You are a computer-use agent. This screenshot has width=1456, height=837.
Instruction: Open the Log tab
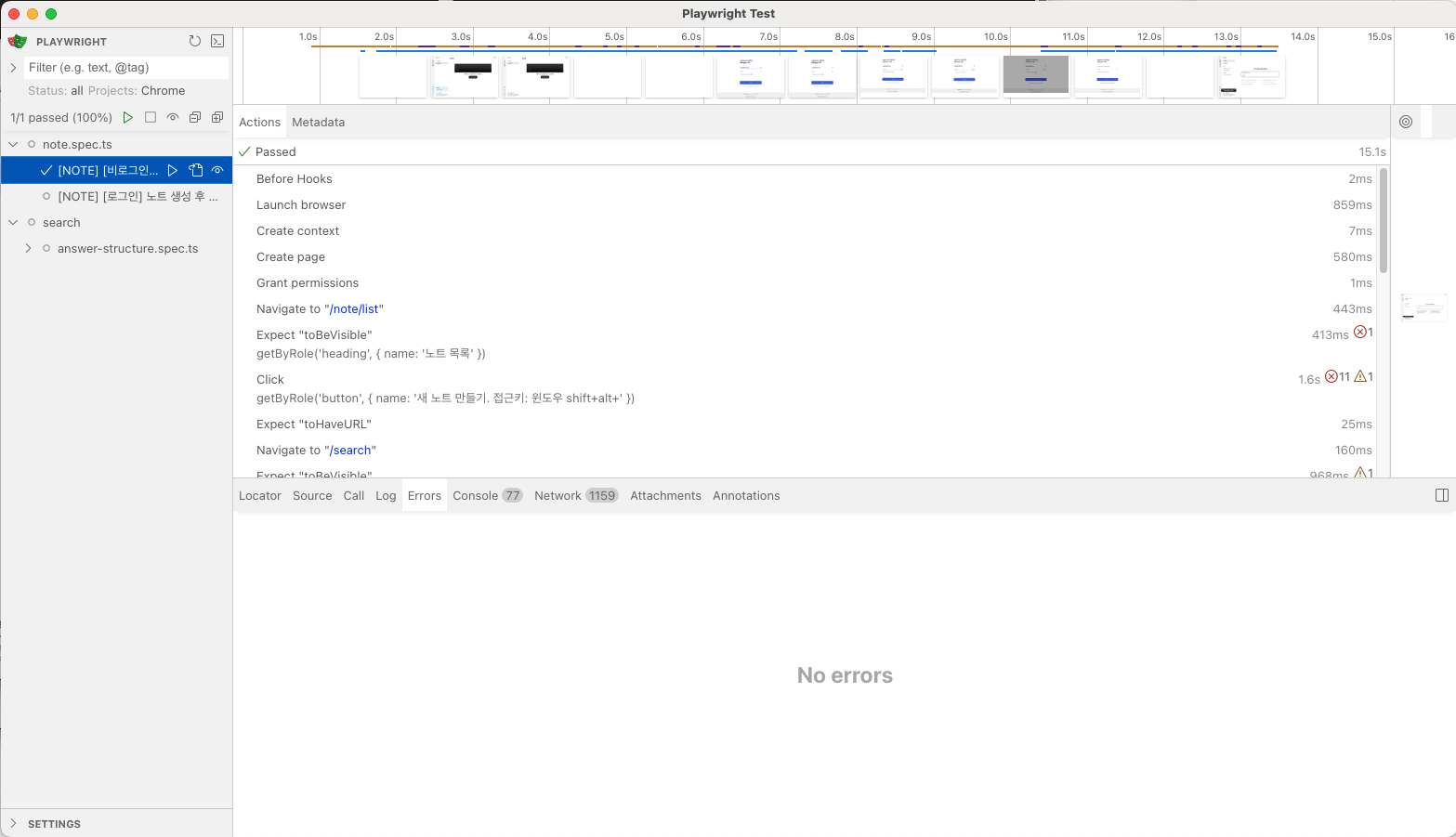coord(386,495)
